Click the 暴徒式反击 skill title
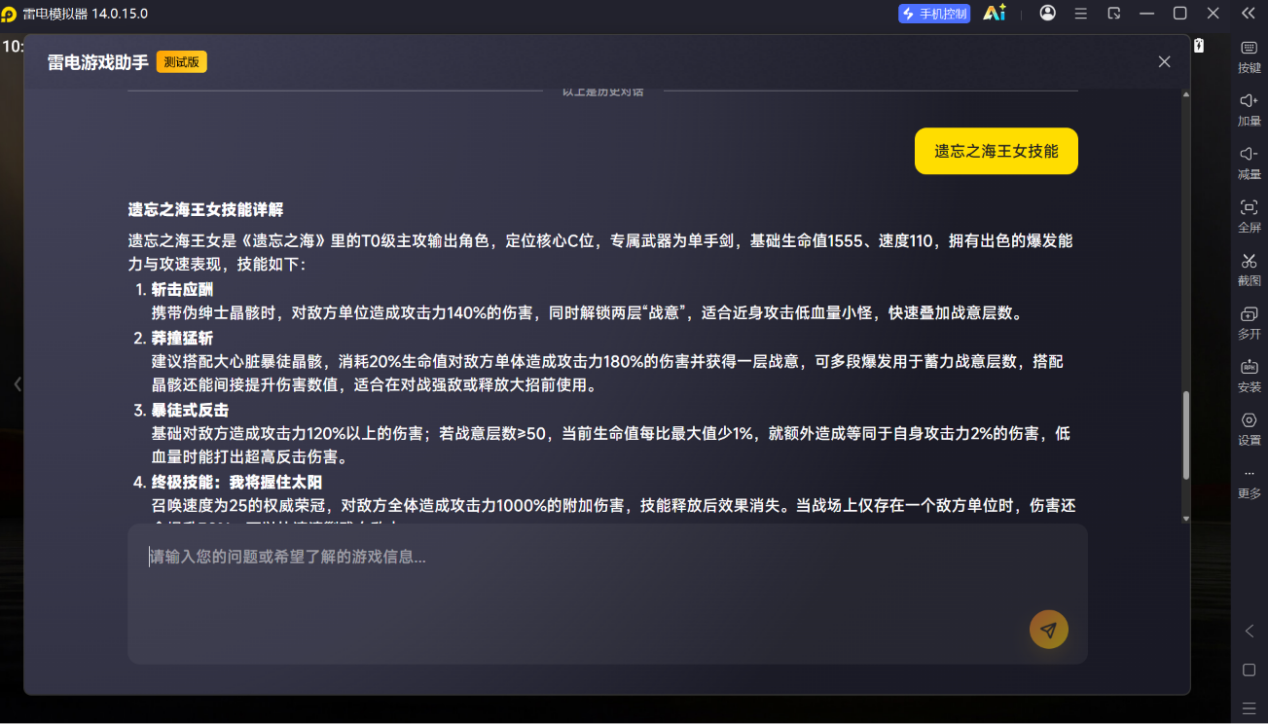 coord(190,410)
